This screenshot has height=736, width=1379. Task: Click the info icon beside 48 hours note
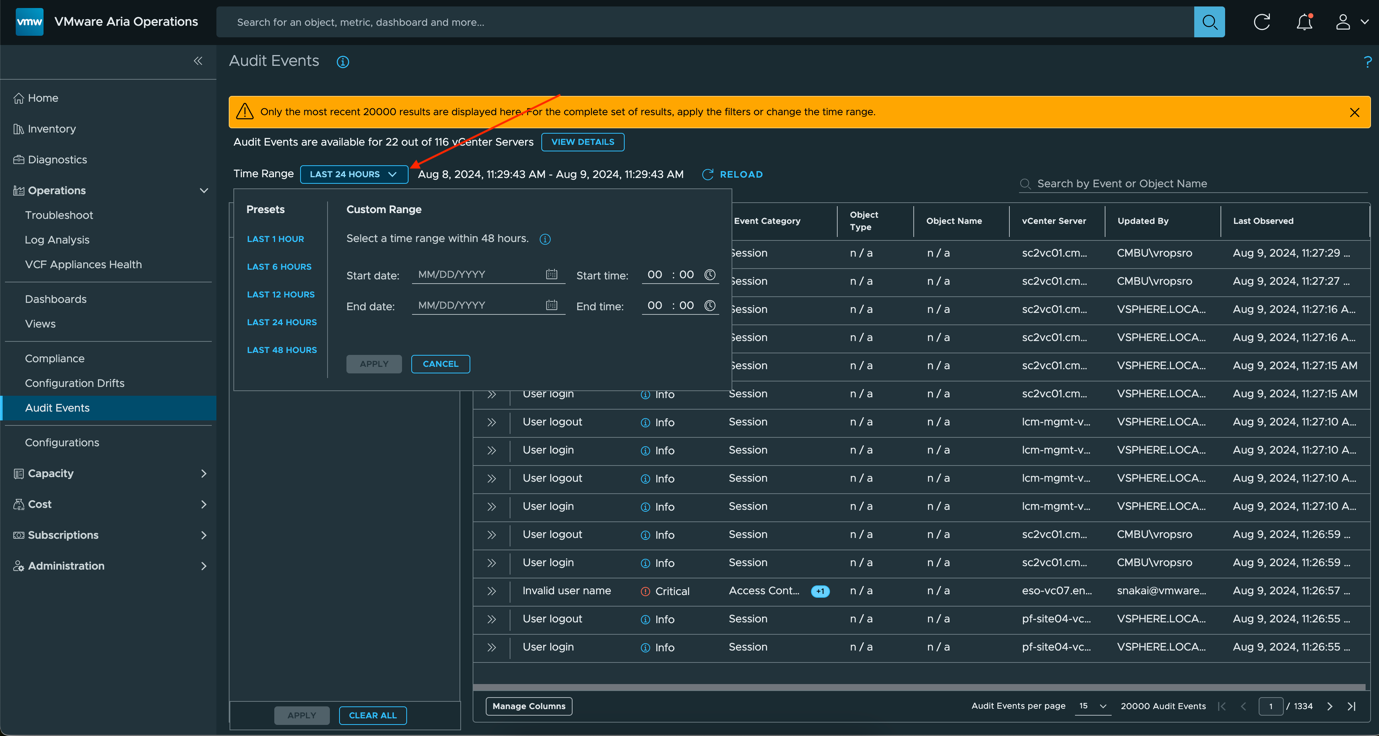pos(545,239)
